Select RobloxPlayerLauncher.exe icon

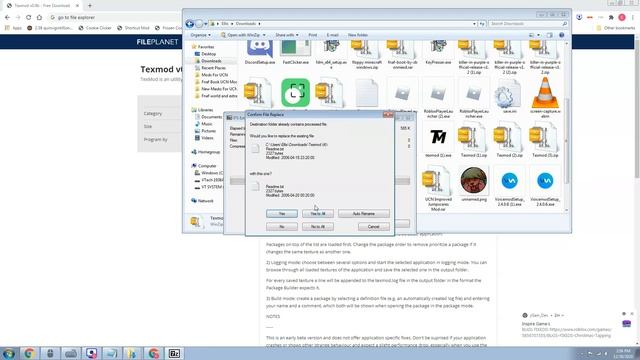pyautogui.click(x=473, y=94)
